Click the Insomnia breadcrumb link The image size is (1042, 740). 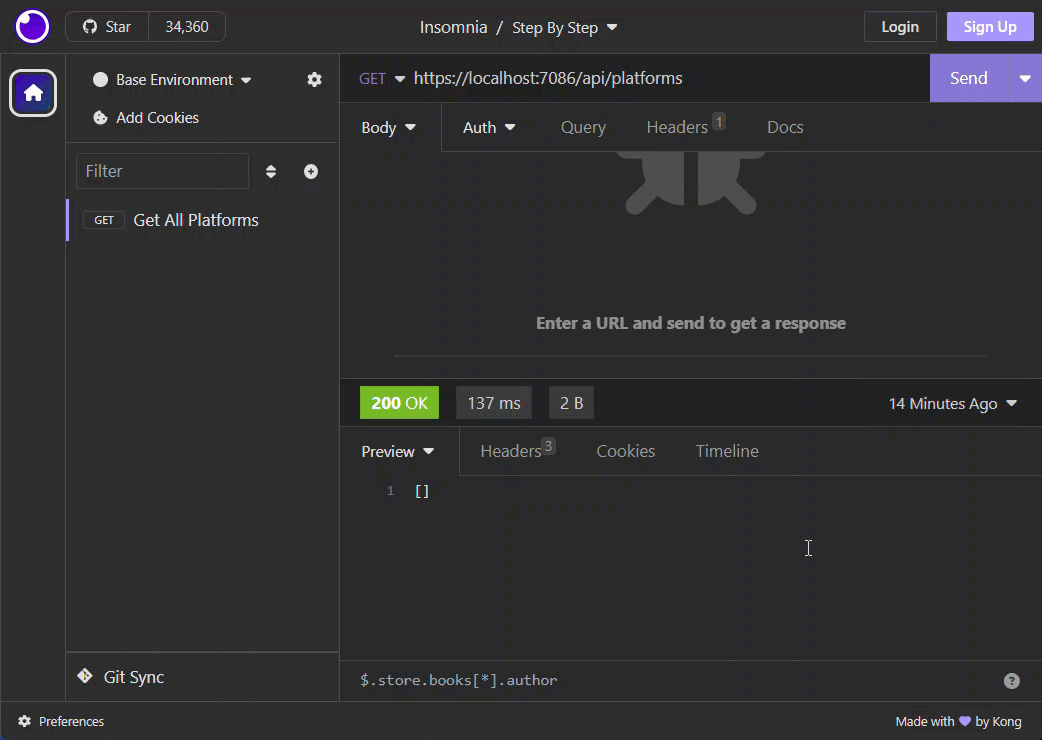click(x=453, y=27)
